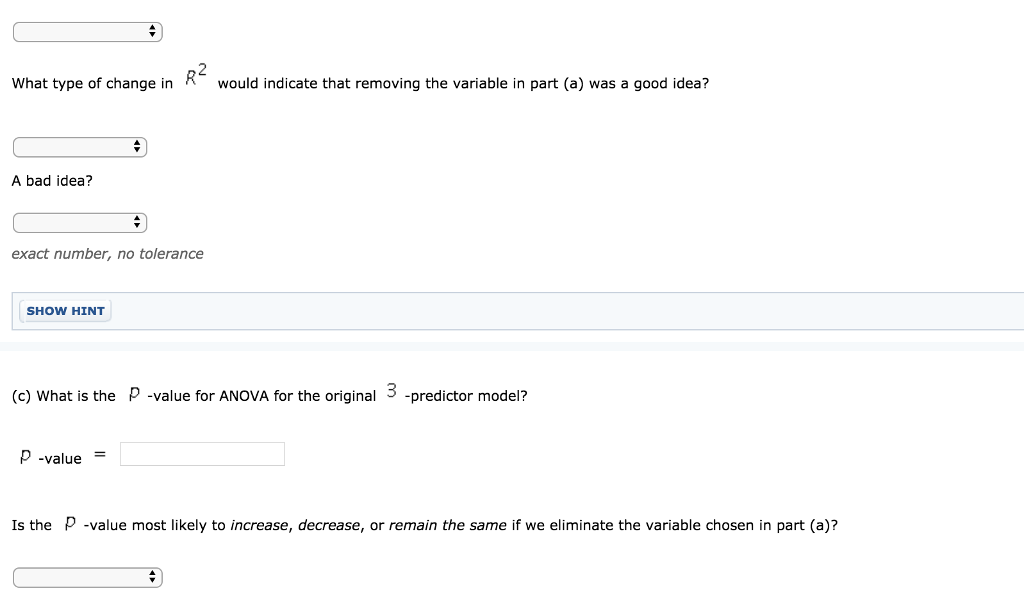Click the up arrow on the second selector
The width and height of the screenshot is (1024, 593).
tap(137, 143)
